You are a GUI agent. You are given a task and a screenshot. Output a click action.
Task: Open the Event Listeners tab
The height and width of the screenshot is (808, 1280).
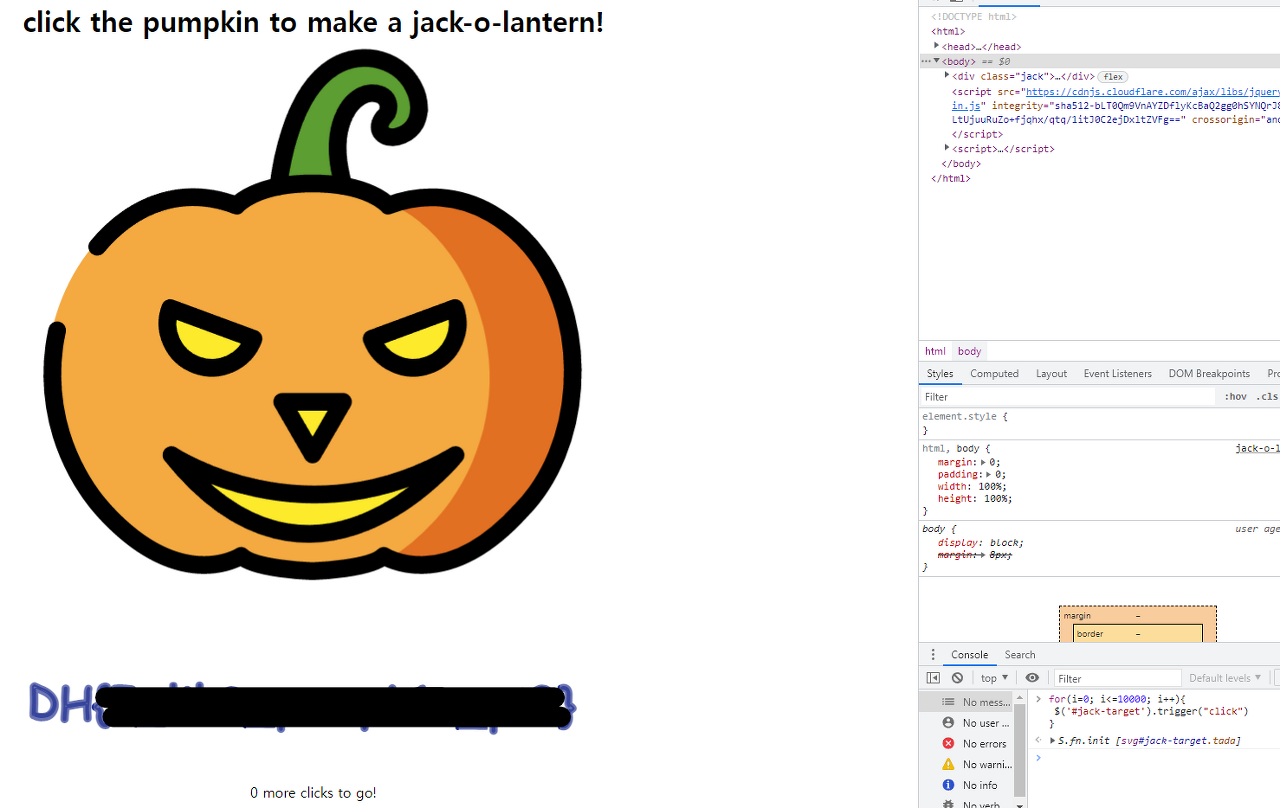pyautogui.click(x=1117, y=374)
